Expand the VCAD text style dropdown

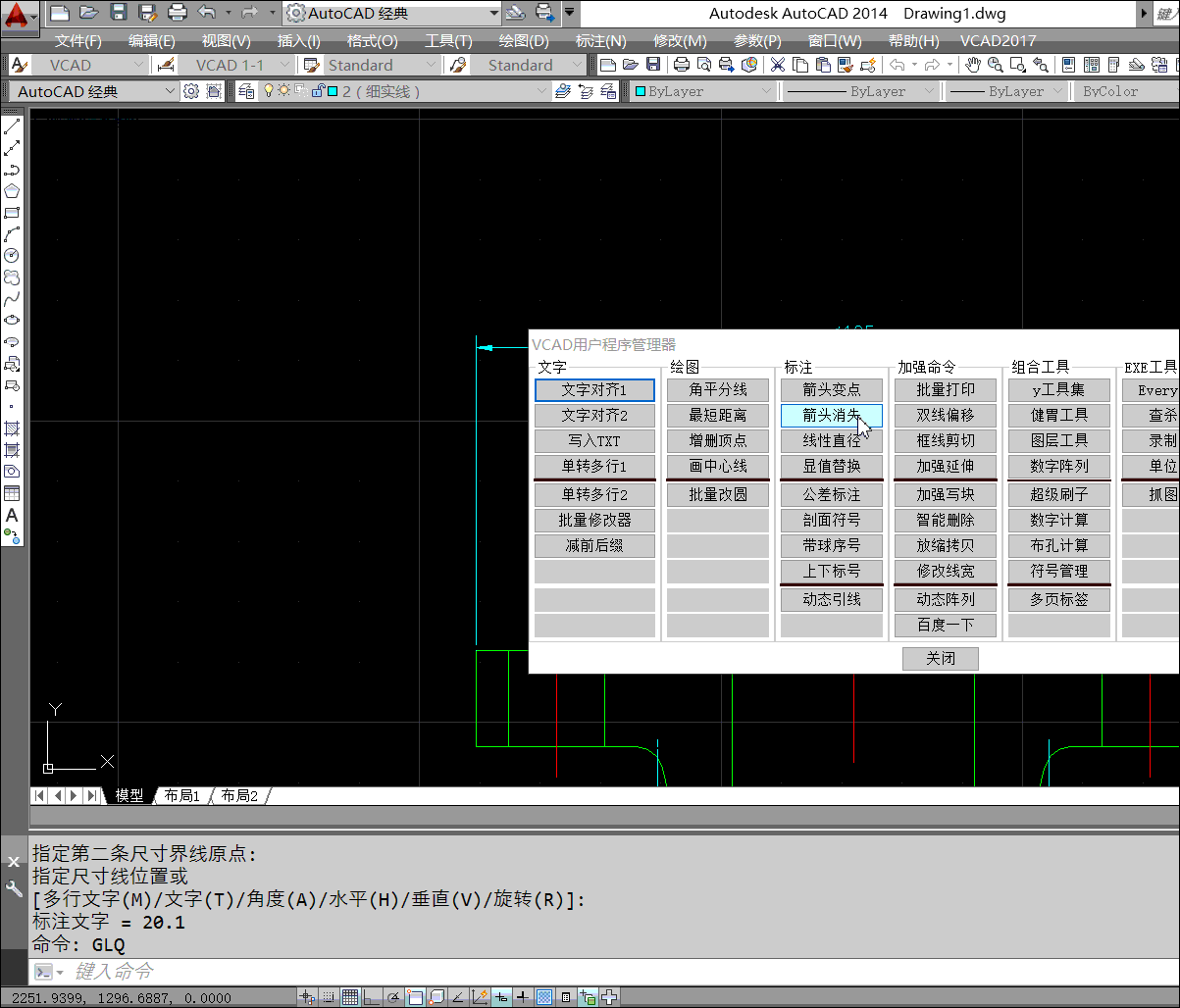click(135, 66)
